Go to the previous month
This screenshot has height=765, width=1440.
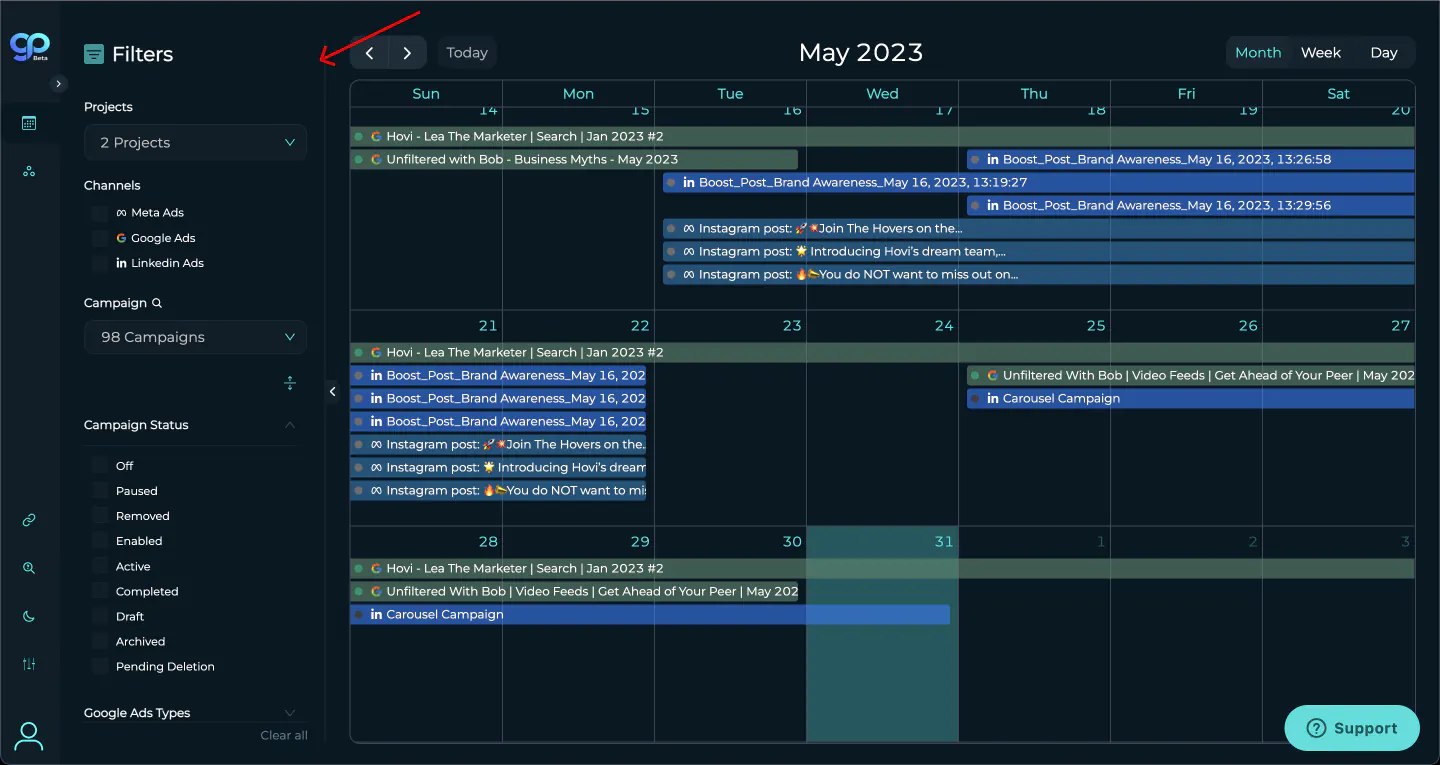point(370,53)
